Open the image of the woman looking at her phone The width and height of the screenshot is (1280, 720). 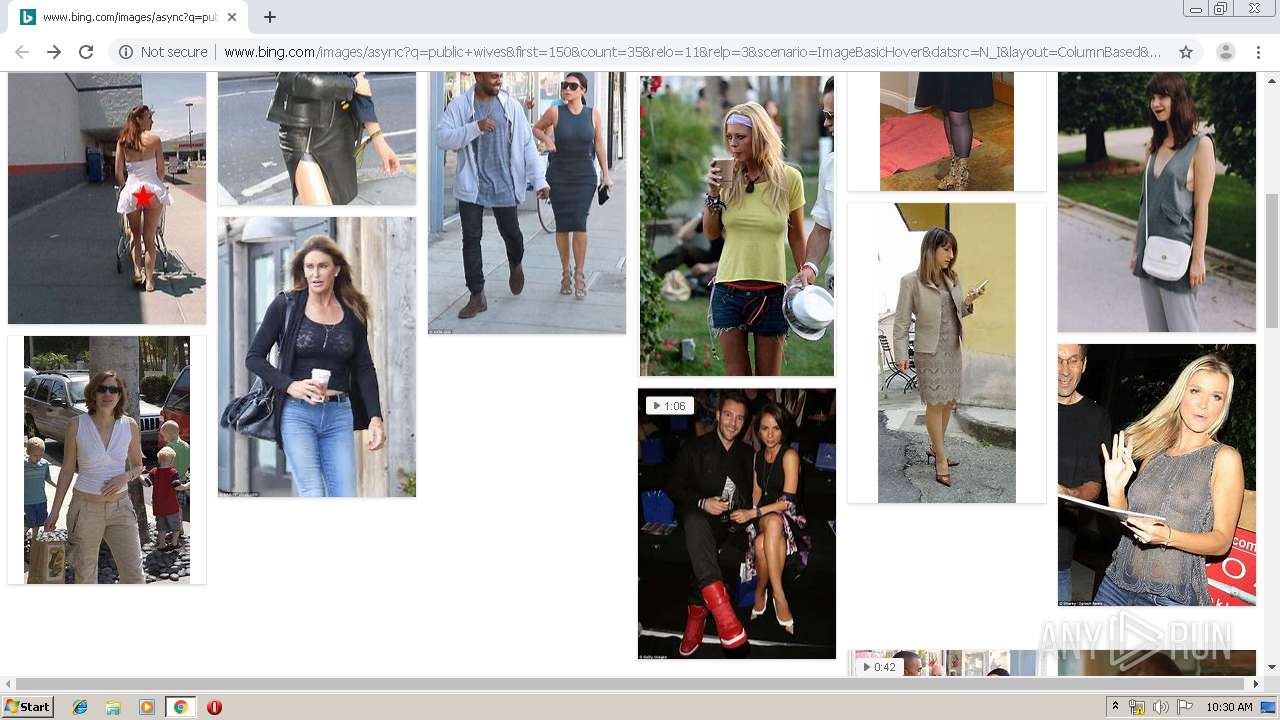(x=947, y=353)
